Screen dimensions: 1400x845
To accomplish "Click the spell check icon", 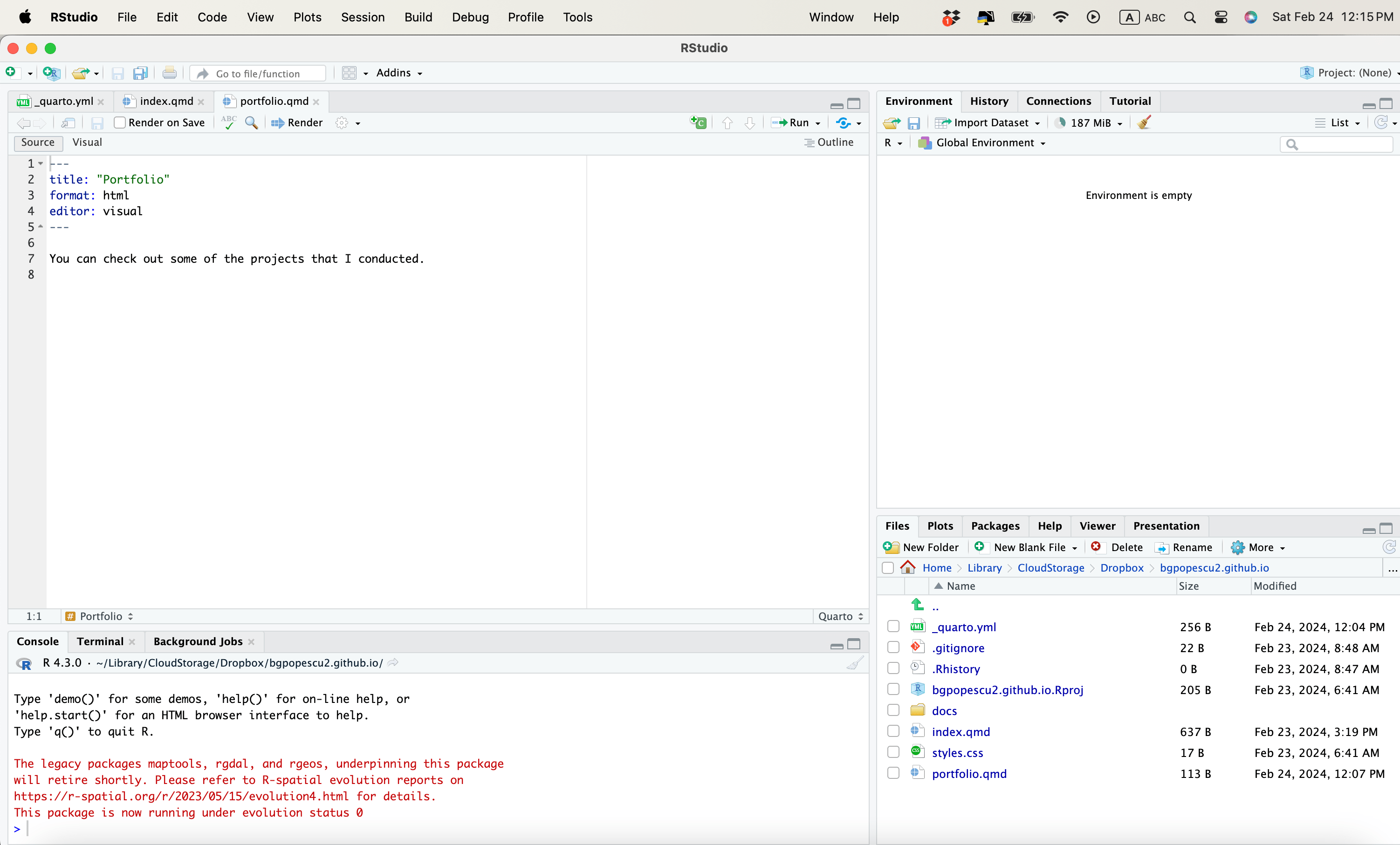I will click(228, 123).
